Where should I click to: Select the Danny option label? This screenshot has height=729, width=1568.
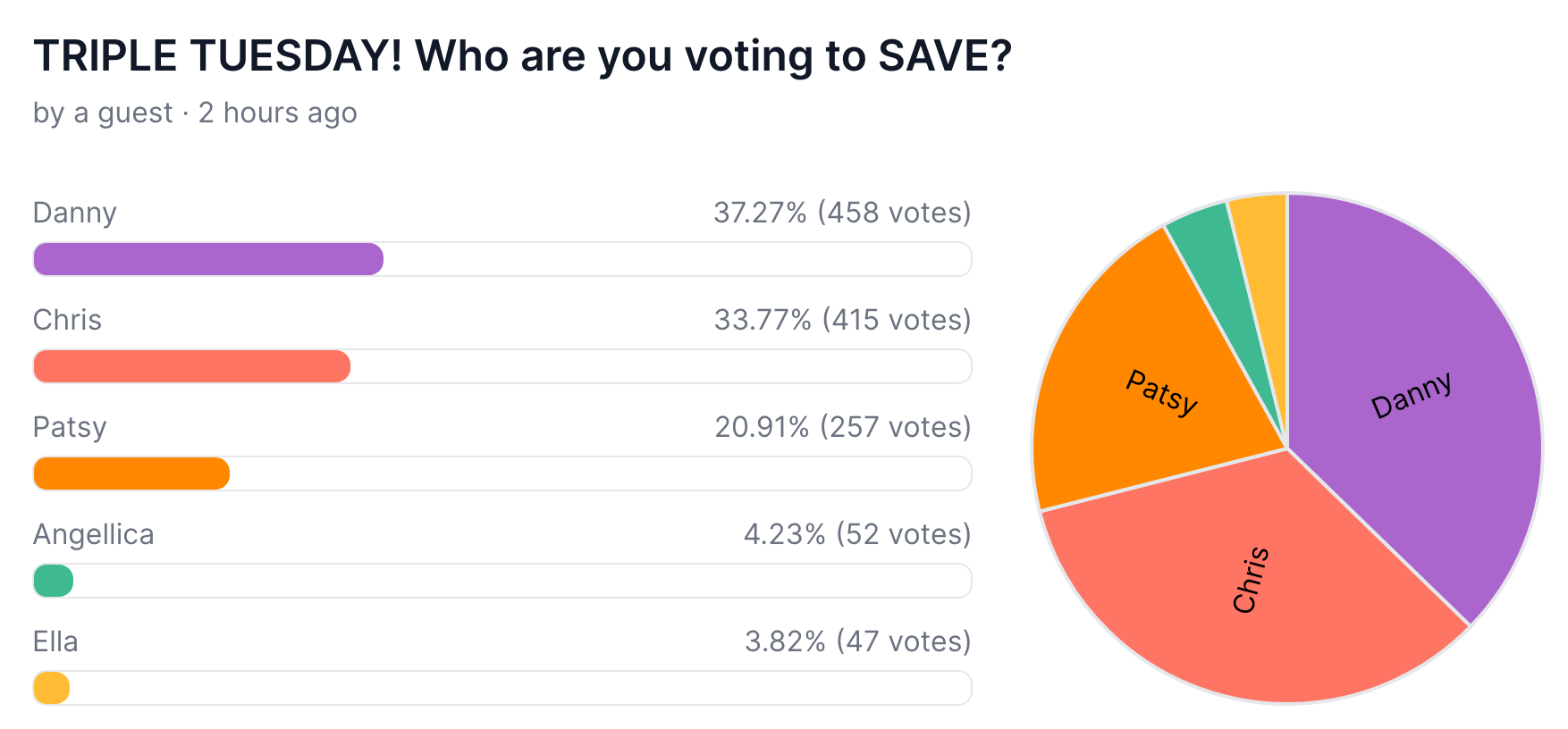coord(75,214)
